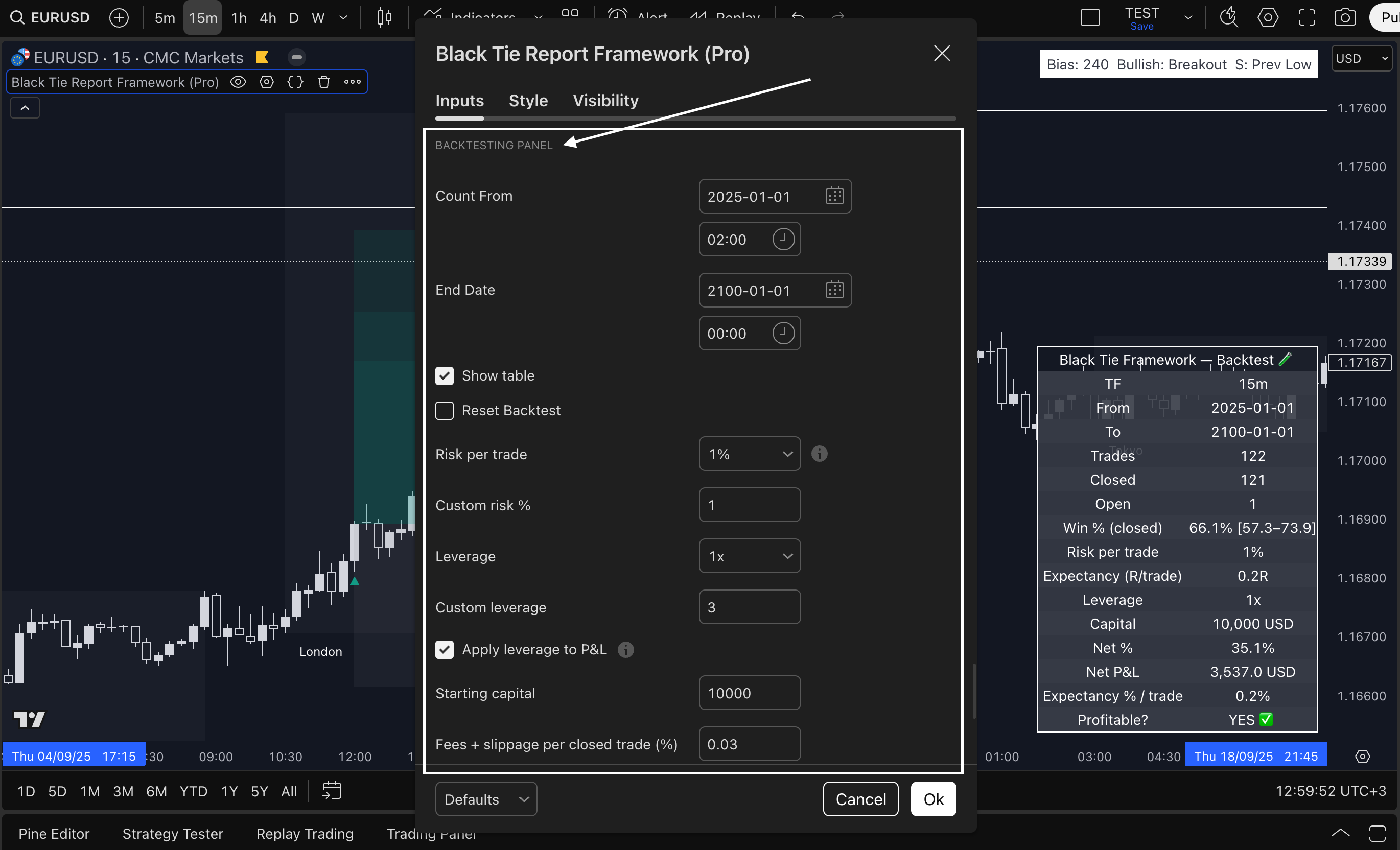Delete Black Tie indicator with trash icon
Screen dimensions: 1400x850
[324, 82]
